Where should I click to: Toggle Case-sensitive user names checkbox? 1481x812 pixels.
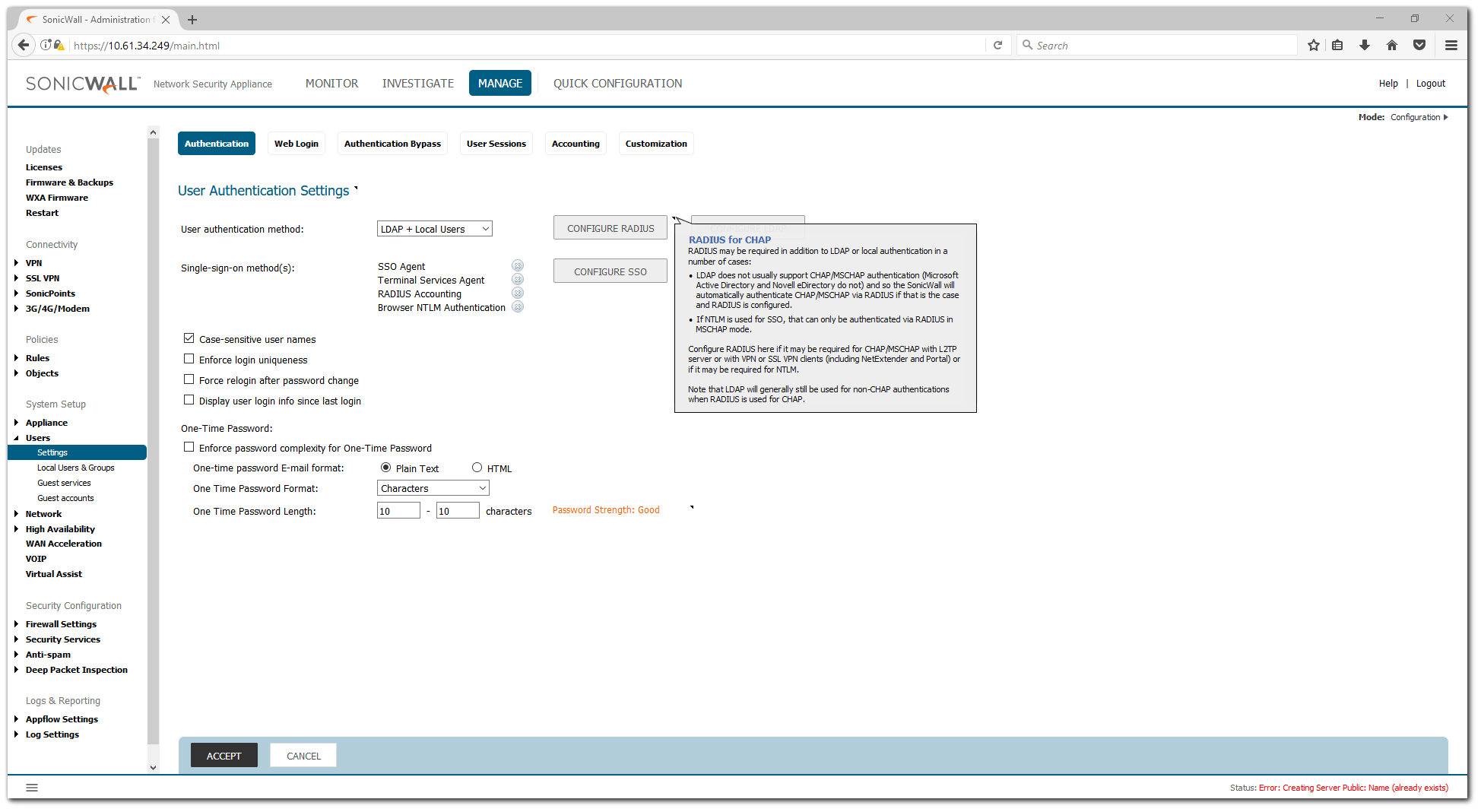(189, 338)
